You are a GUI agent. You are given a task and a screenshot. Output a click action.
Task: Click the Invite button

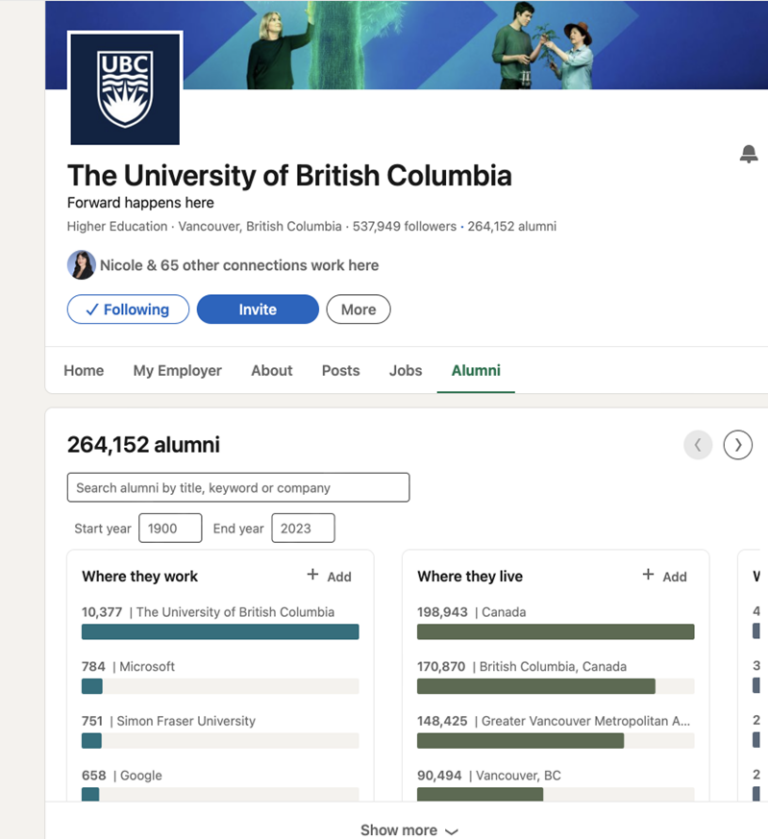257,309
